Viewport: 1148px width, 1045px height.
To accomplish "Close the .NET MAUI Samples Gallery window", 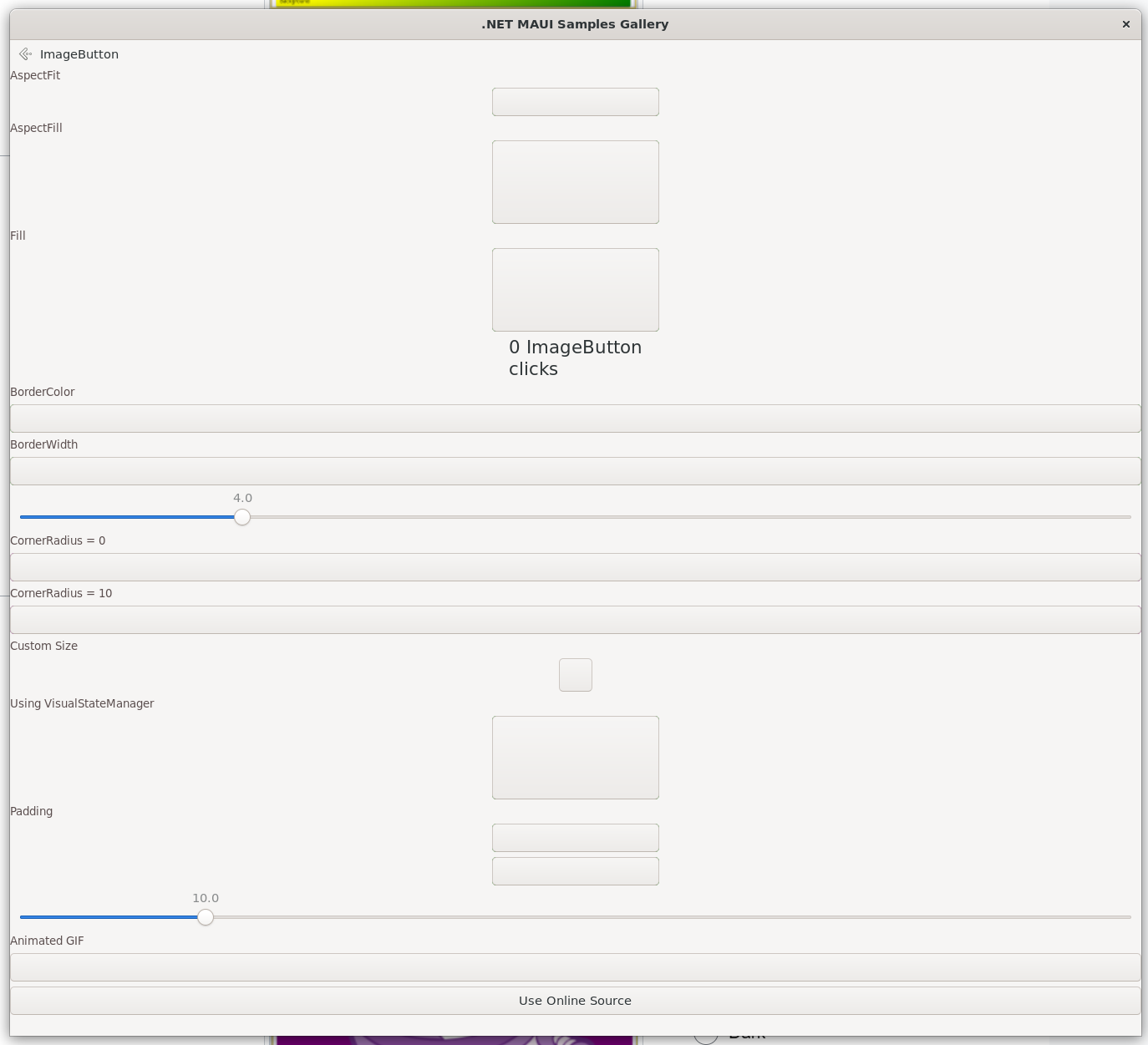I will point(1125,24).
